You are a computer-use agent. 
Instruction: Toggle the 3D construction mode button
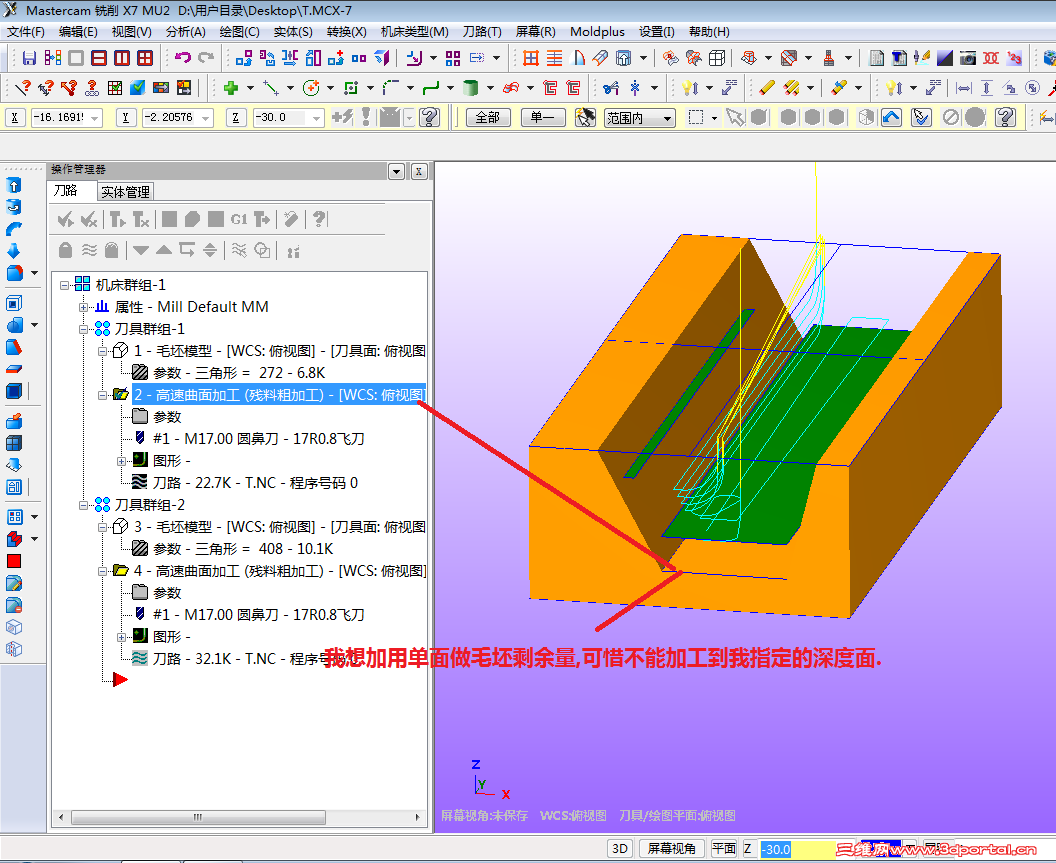(x=620, y=849)
